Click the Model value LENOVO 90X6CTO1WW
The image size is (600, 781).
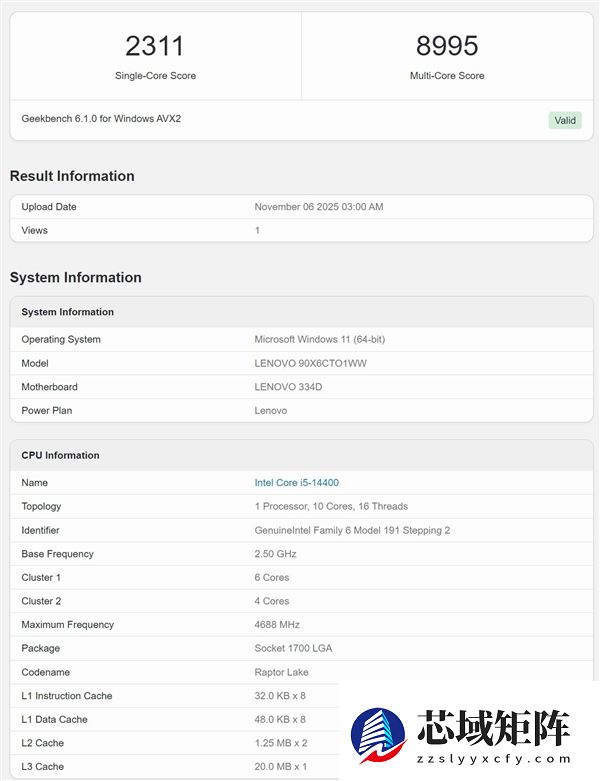pyautogui.click(x=310, y=363)
